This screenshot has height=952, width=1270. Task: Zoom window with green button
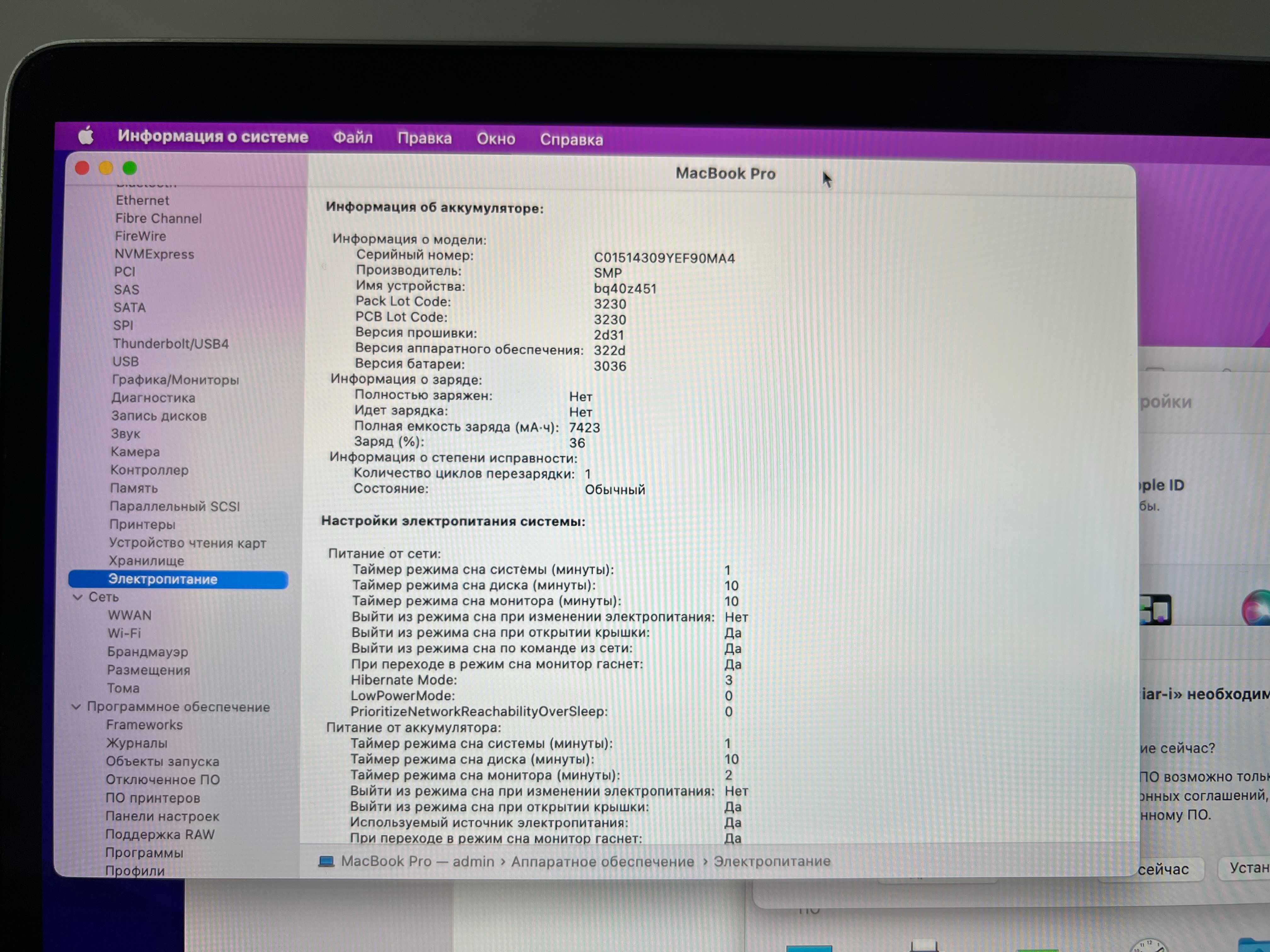coord(130,167)
